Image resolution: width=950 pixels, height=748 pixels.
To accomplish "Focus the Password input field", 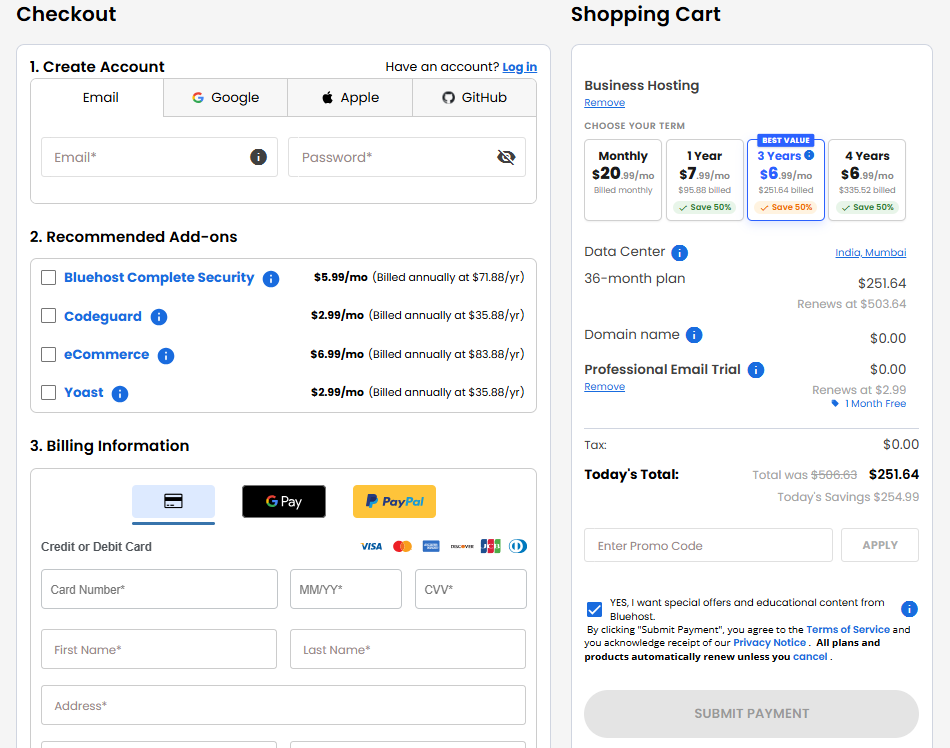I will (x=407, y=157).
